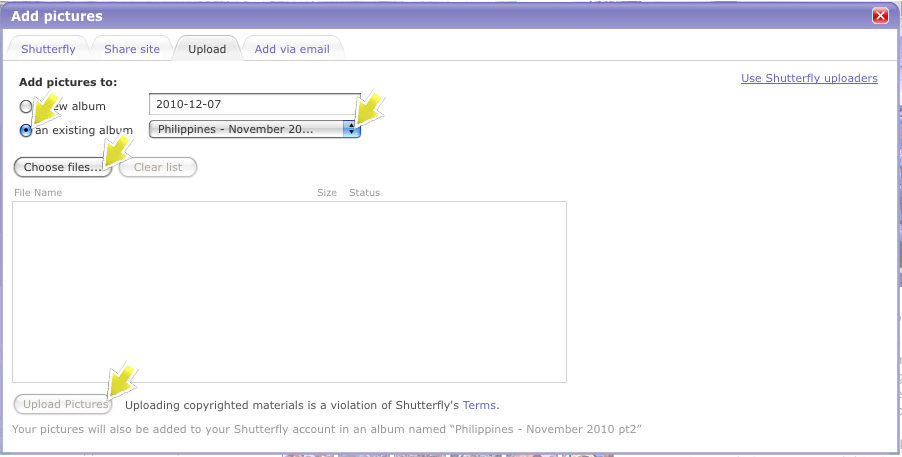Click the Clear list button
This screenshot has width=902, height=457.
[x=158, y=167]
